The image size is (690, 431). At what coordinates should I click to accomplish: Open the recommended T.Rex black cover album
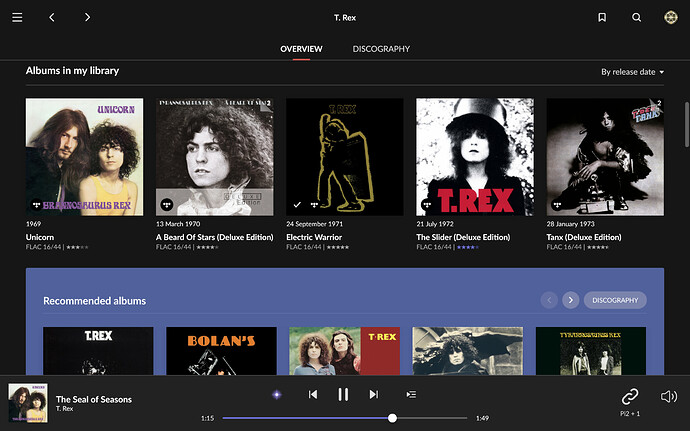click(98, 351)
